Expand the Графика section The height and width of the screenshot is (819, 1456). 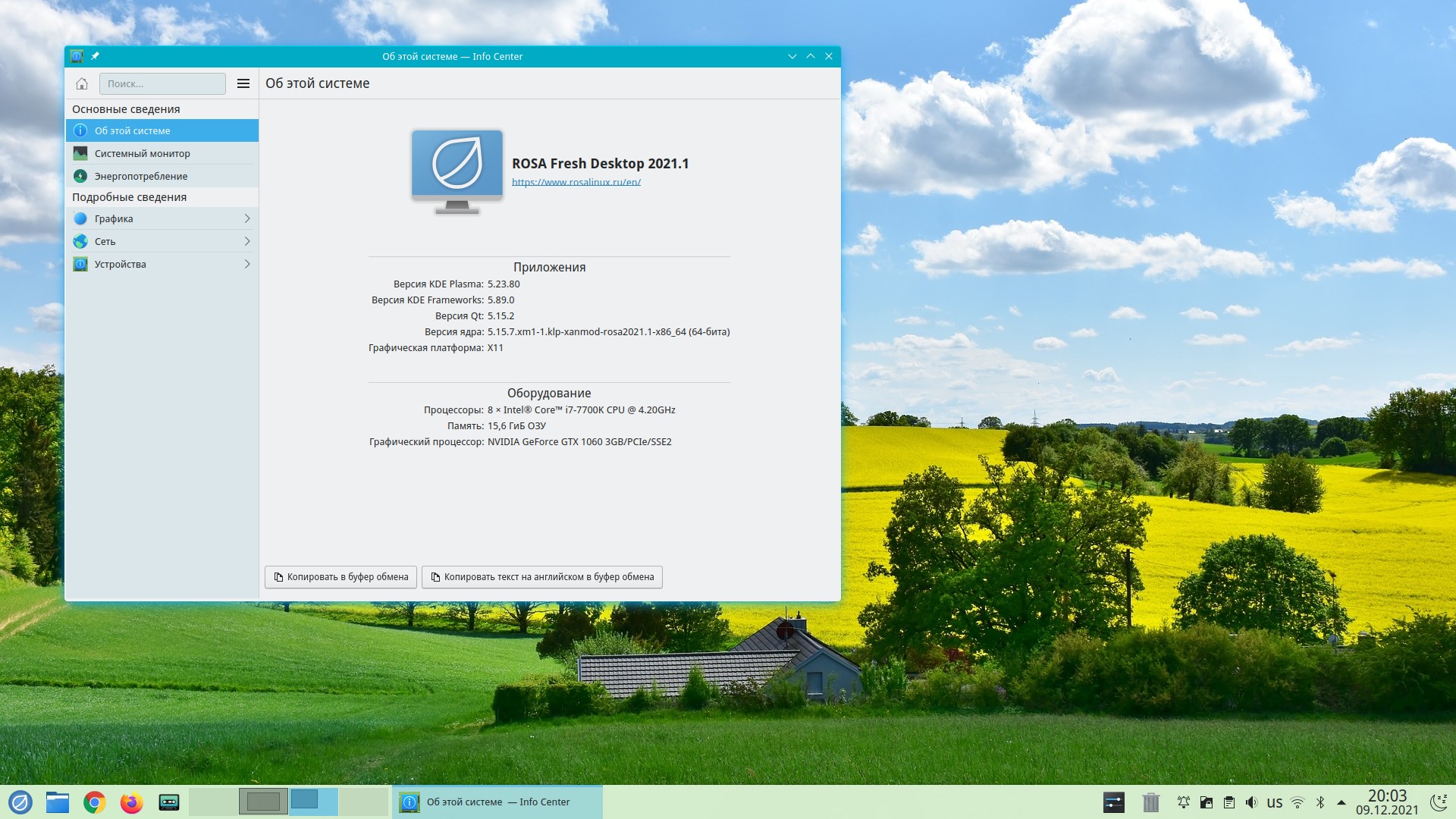[x=162, y=218]
